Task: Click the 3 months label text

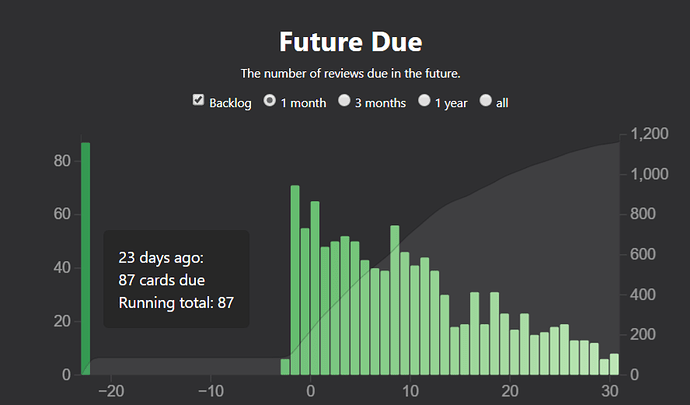Action: point(381,103)
